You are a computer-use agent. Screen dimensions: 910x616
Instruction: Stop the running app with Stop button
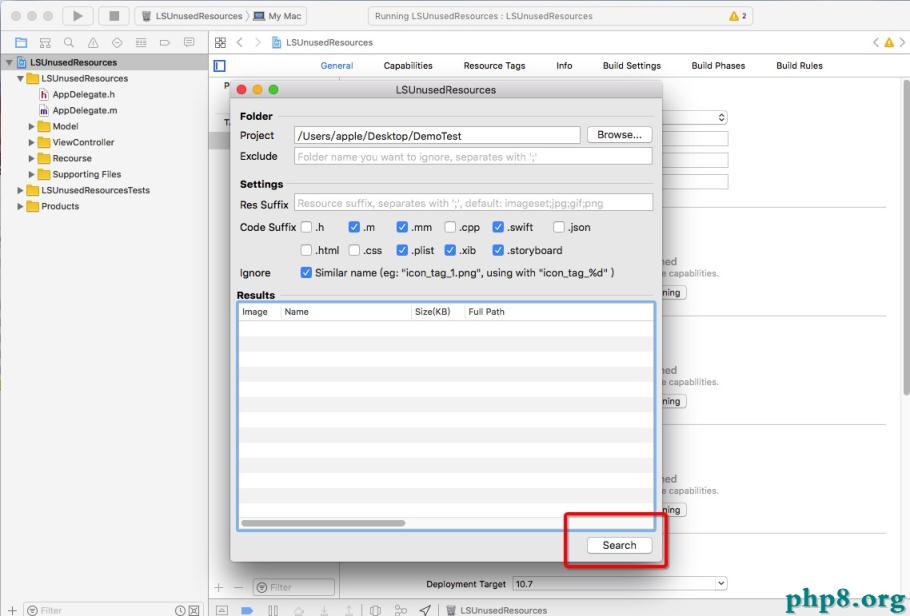pyautogui.click(x=113, y=16)
